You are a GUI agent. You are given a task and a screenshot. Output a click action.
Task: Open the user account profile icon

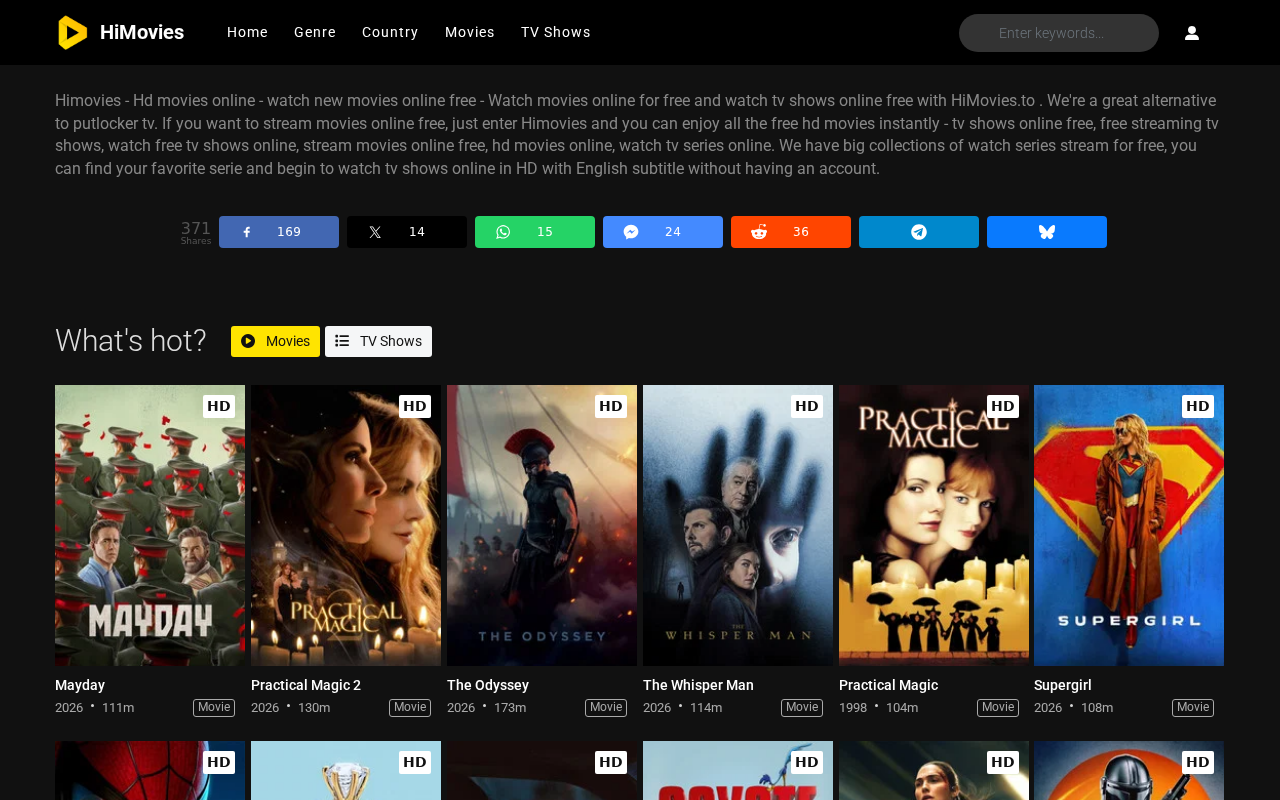pos(1192,33)
